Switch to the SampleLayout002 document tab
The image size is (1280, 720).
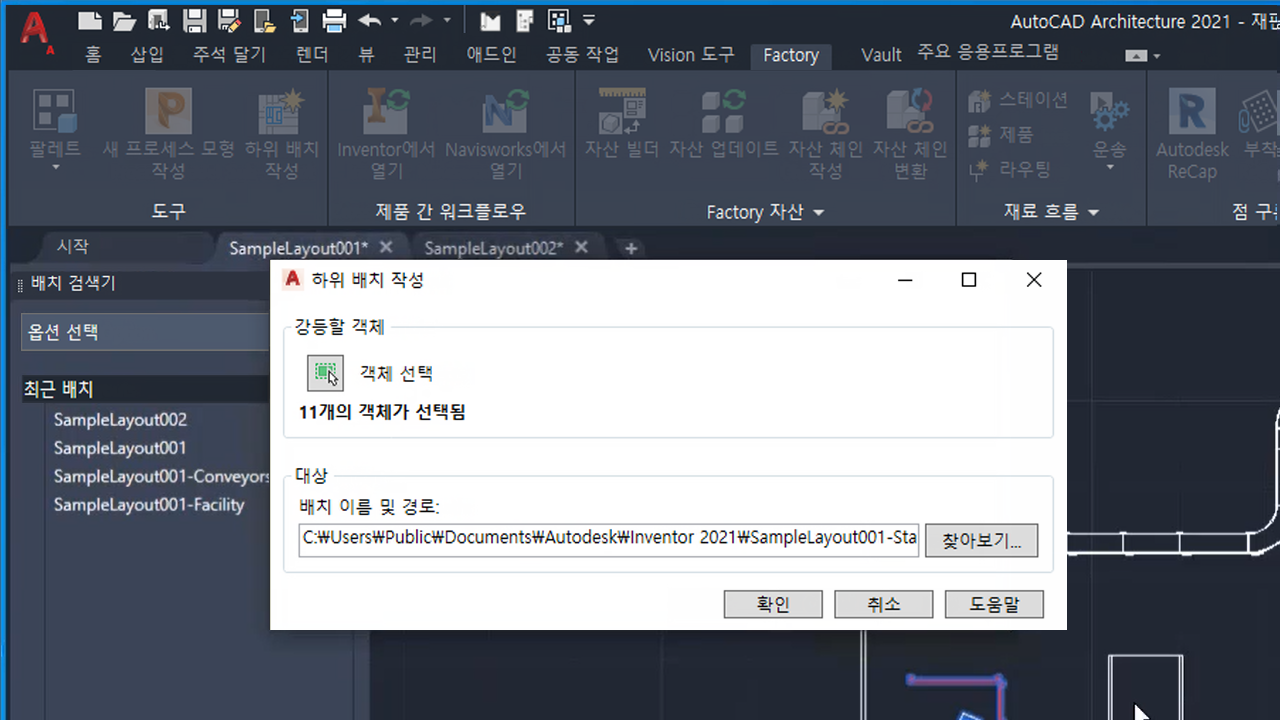(494, 247)
